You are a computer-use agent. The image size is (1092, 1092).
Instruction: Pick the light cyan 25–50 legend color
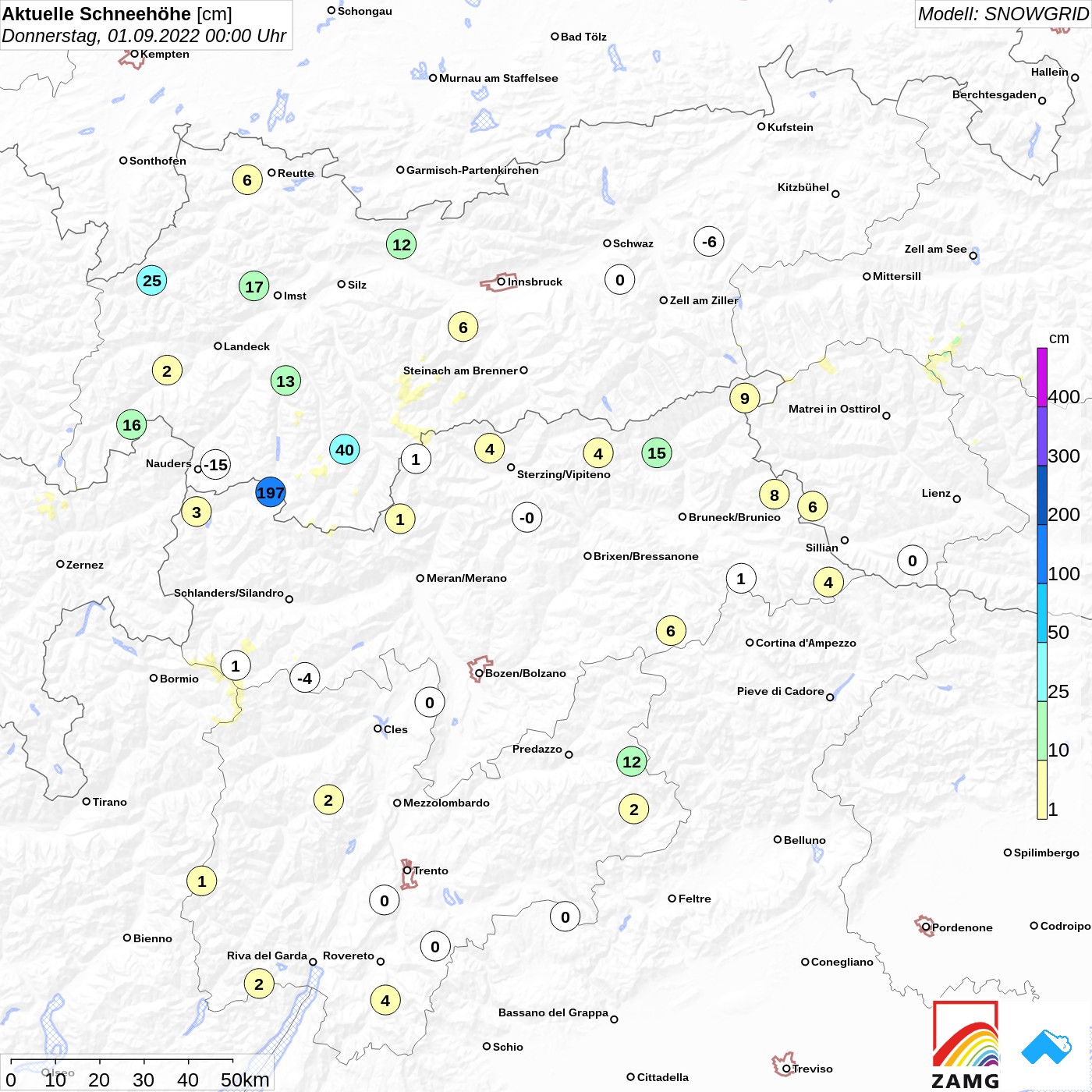coord(1042,672)
